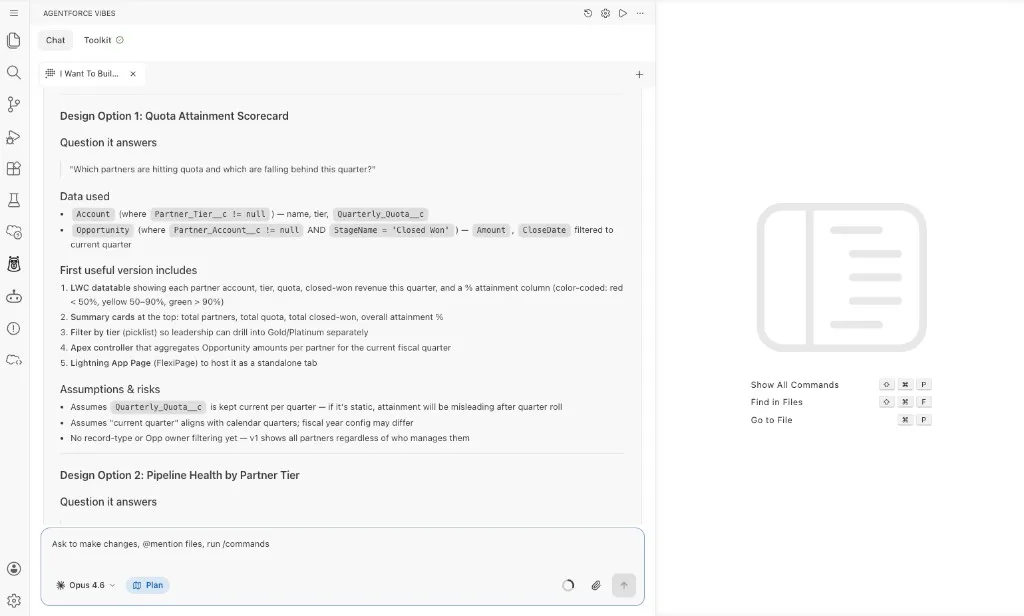Open the Agentforce Vibes mascot icon
Image resolution: width=1024 pixels, height=616 pixels.
click(x=14, y=264)
